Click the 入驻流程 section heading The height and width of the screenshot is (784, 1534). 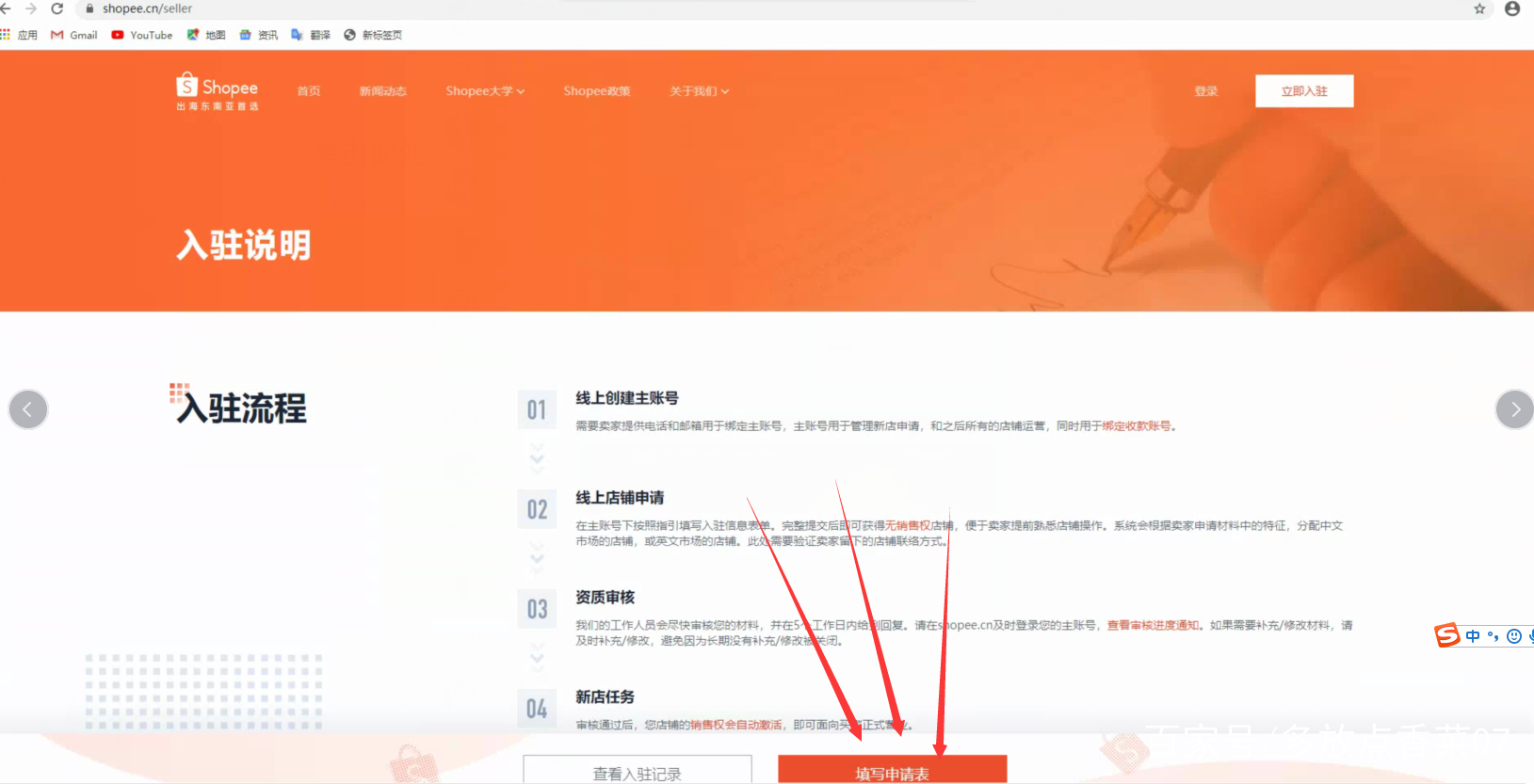(x=243, y=408)
